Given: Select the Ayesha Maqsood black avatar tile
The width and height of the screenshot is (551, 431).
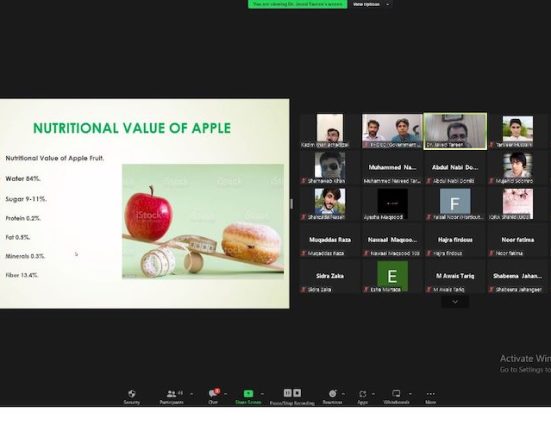Looking at the screenshot, I should coord(392,204).
